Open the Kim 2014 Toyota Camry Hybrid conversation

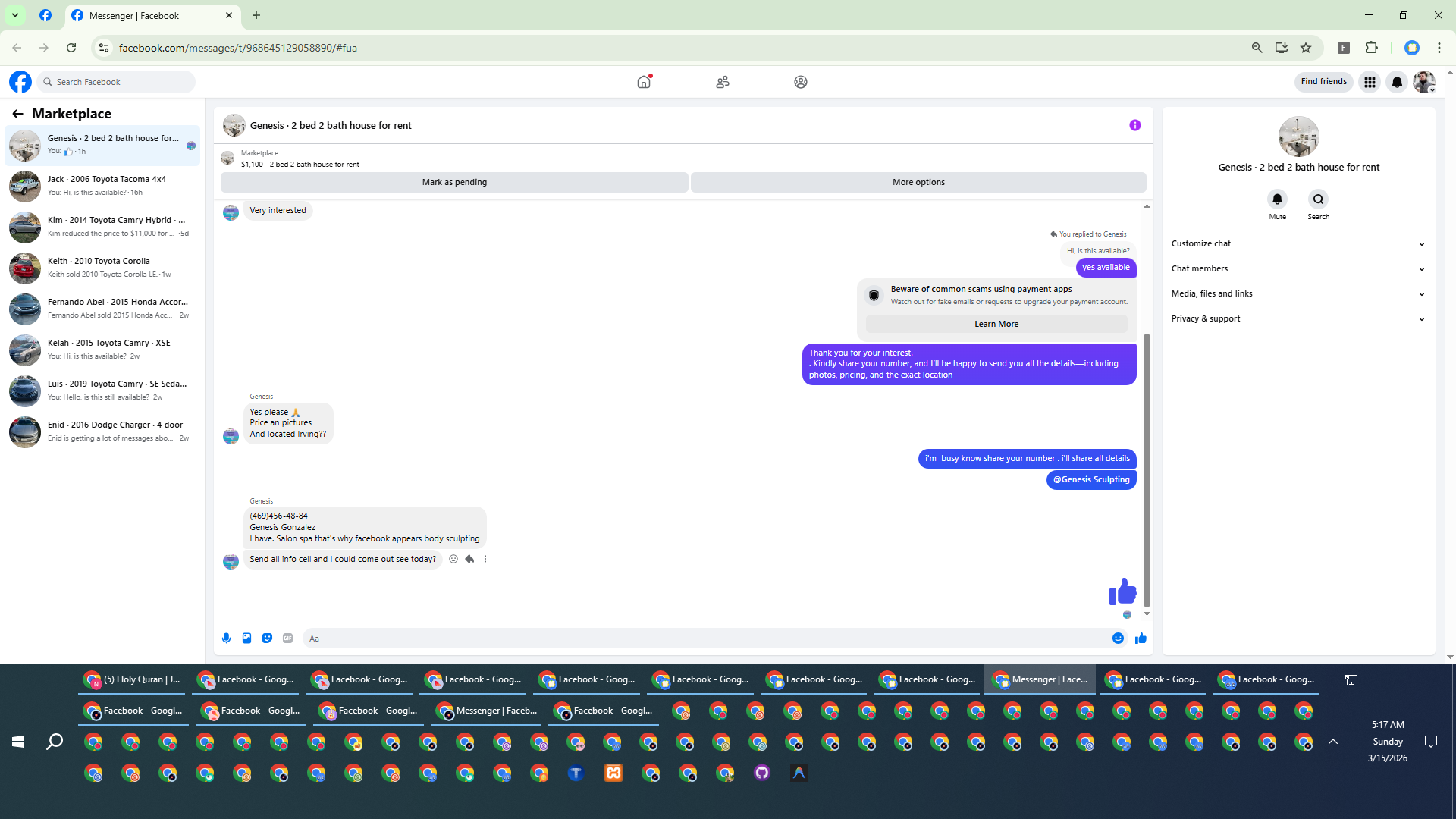pos(103,227)
